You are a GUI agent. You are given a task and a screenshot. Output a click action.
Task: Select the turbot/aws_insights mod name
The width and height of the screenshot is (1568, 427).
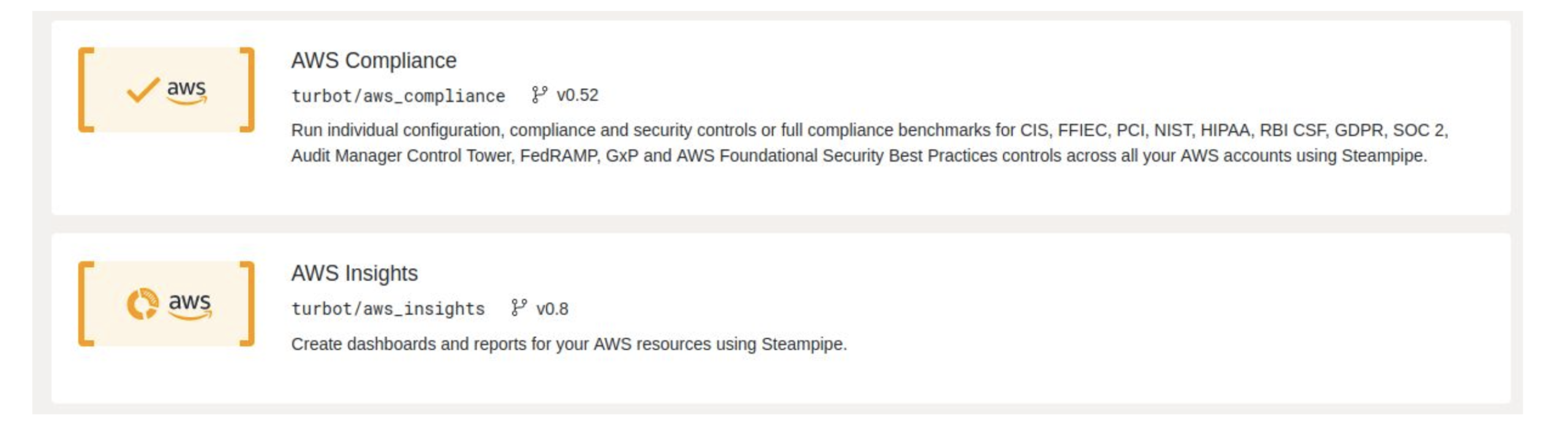click(x=388, y=309)
